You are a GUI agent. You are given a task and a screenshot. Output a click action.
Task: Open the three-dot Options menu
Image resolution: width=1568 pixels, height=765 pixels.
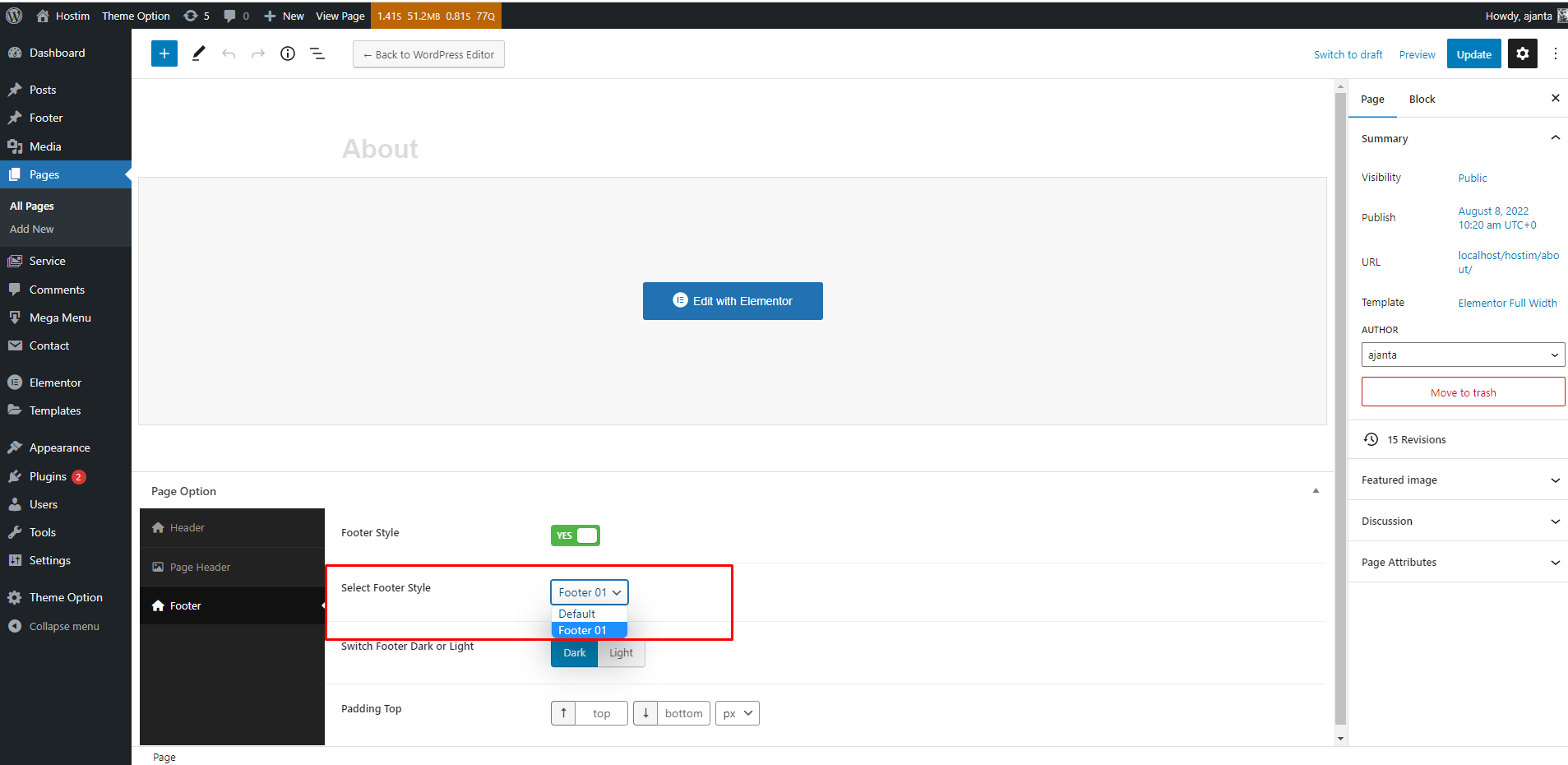[1555, 54]
